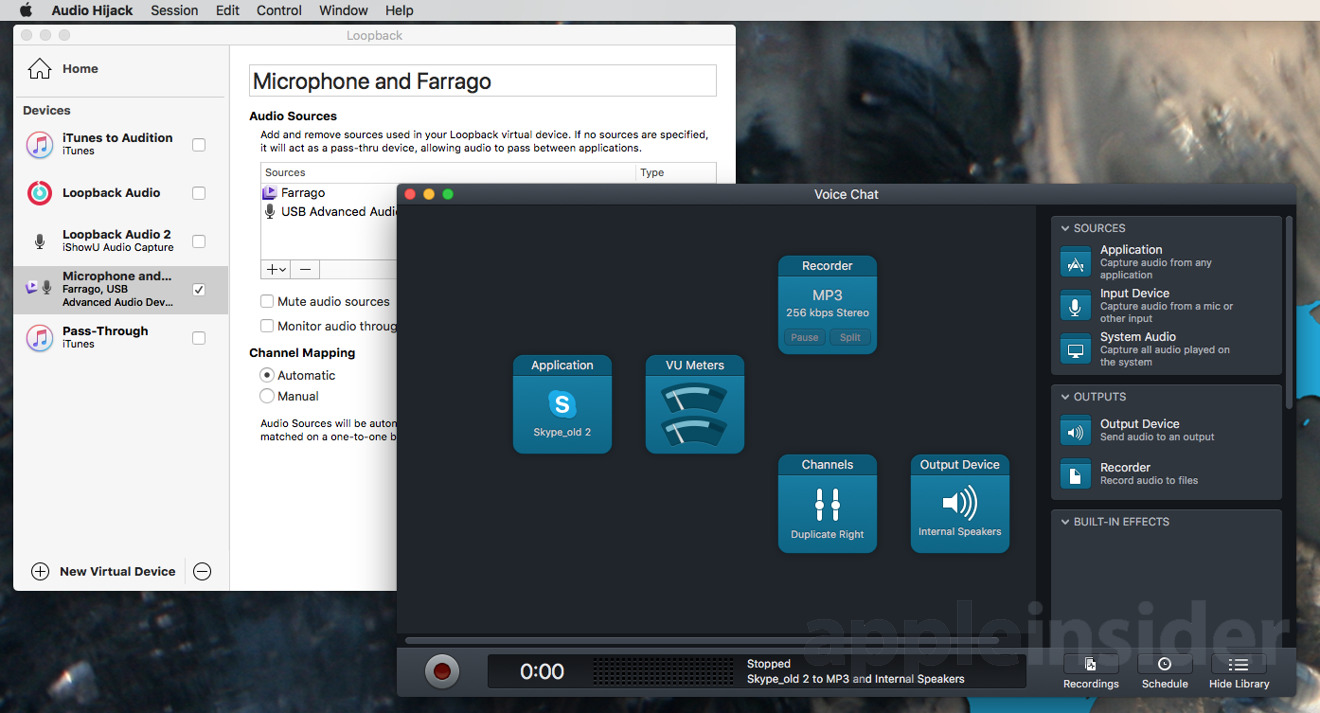This screenshot has height=713, width=1320.
Task: Click the 'Skype_old 2 to MP3' status line
Action: 856,679
